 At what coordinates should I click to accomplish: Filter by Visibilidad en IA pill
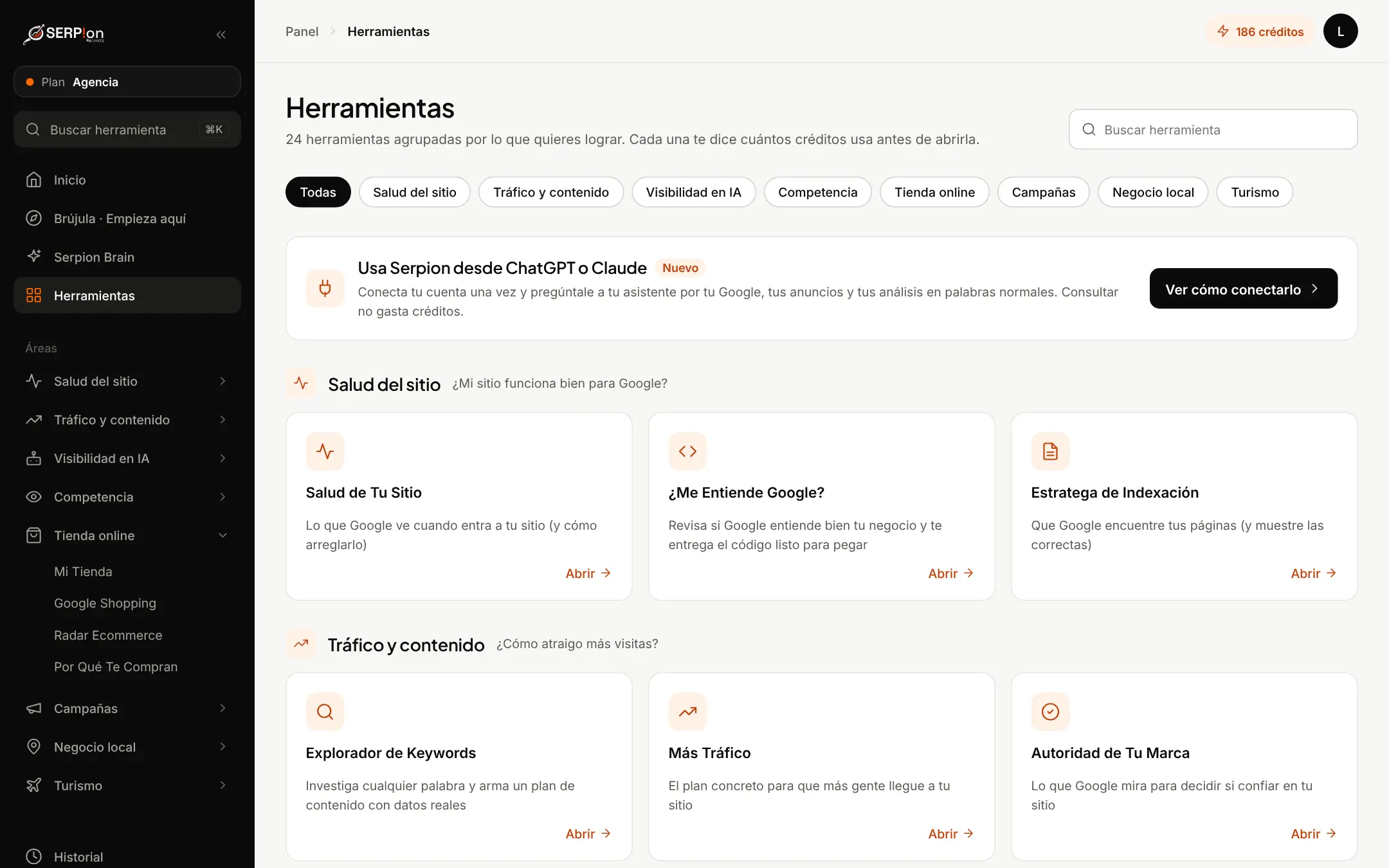point(693,192)
